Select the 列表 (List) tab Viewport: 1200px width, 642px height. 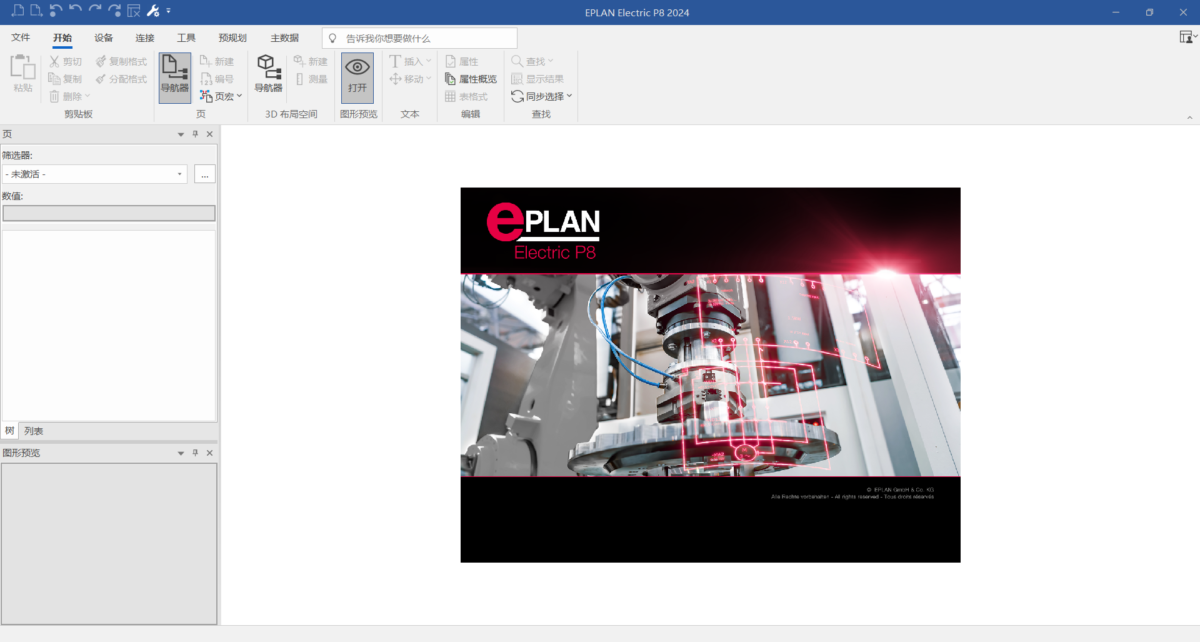[34, 431]
